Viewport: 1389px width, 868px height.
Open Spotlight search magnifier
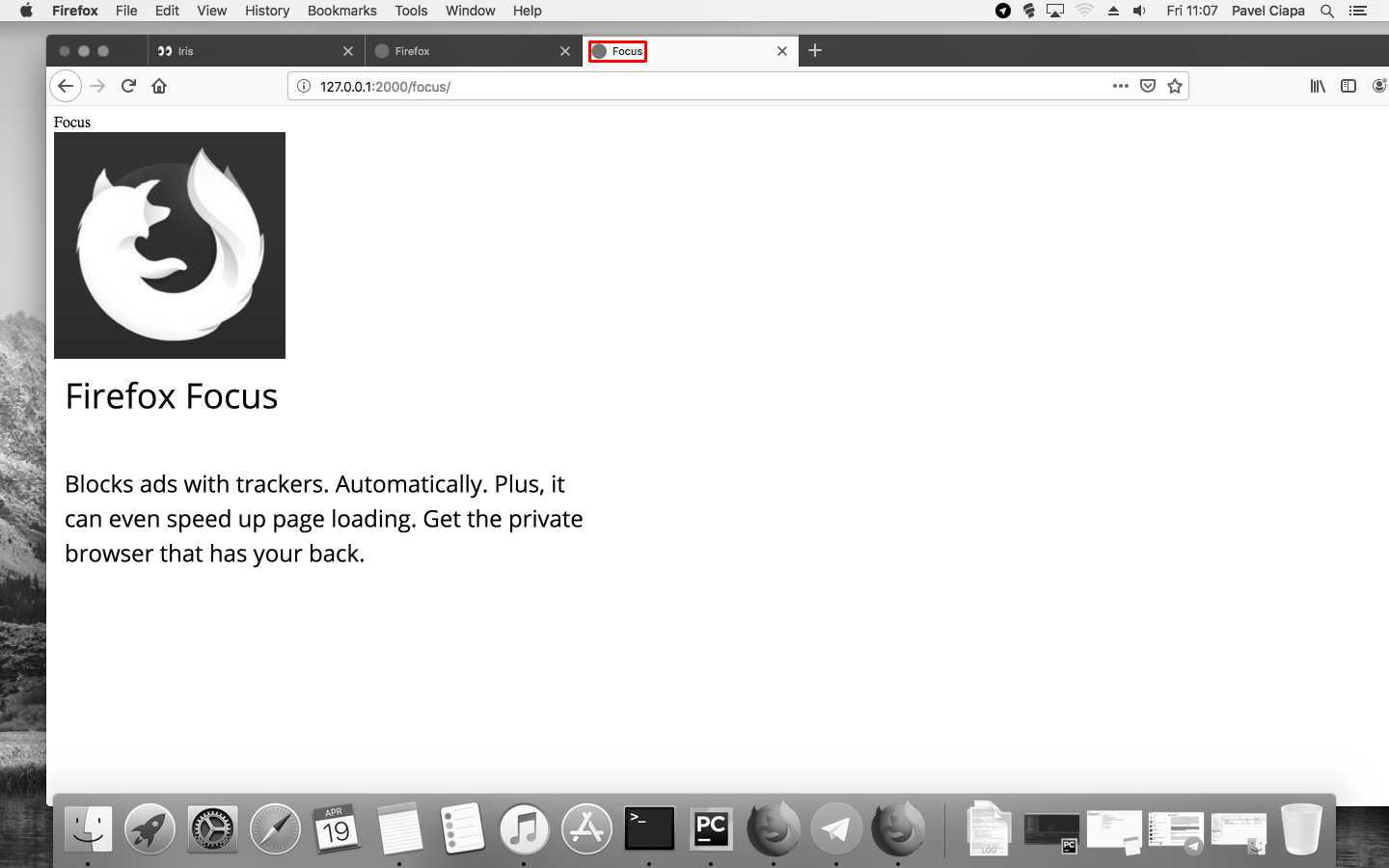[x=1327, y=11]
